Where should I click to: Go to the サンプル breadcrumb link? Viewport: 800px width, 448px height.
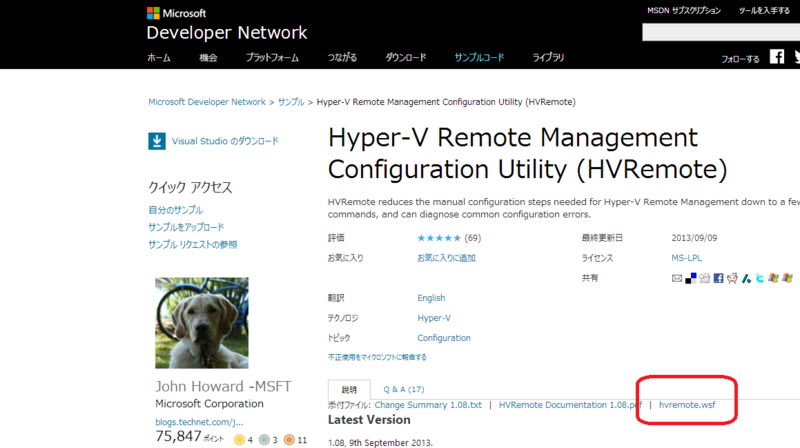coord(291,102)
